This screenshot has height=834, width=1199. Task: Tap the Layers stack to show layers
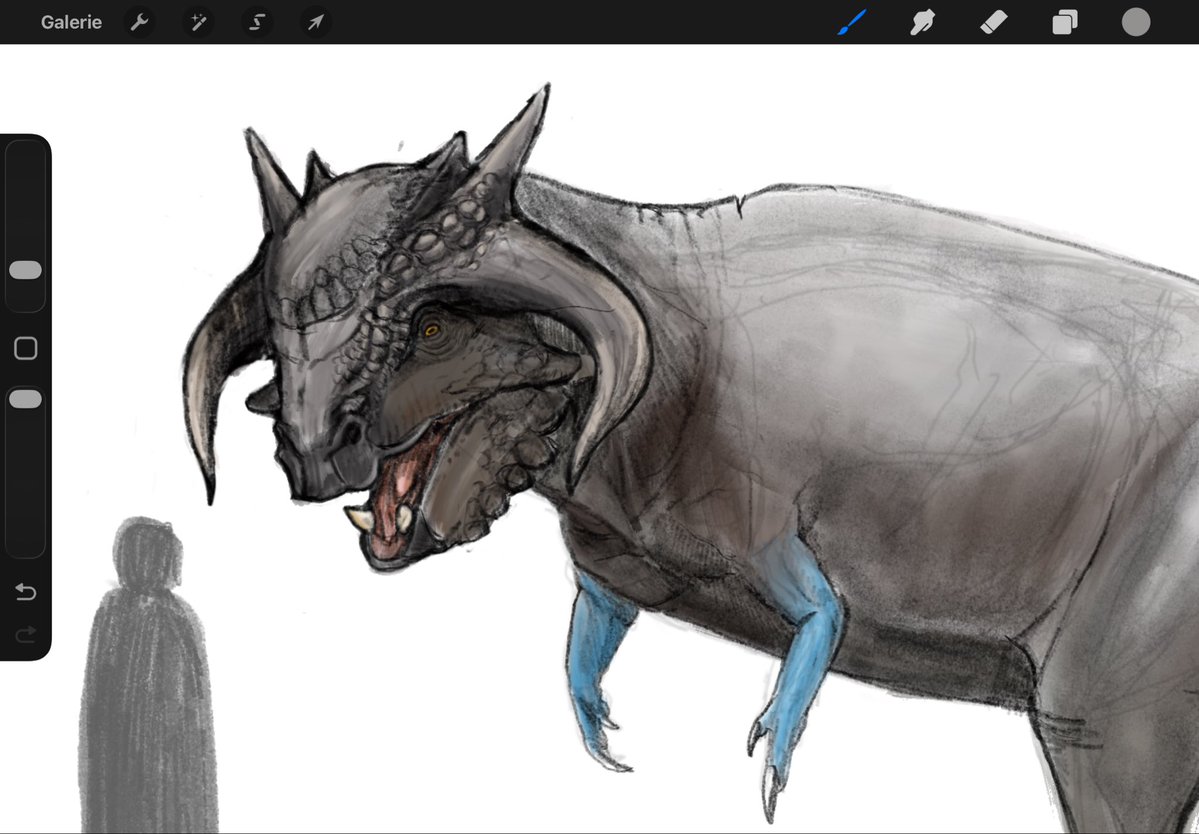point(1064,21)
